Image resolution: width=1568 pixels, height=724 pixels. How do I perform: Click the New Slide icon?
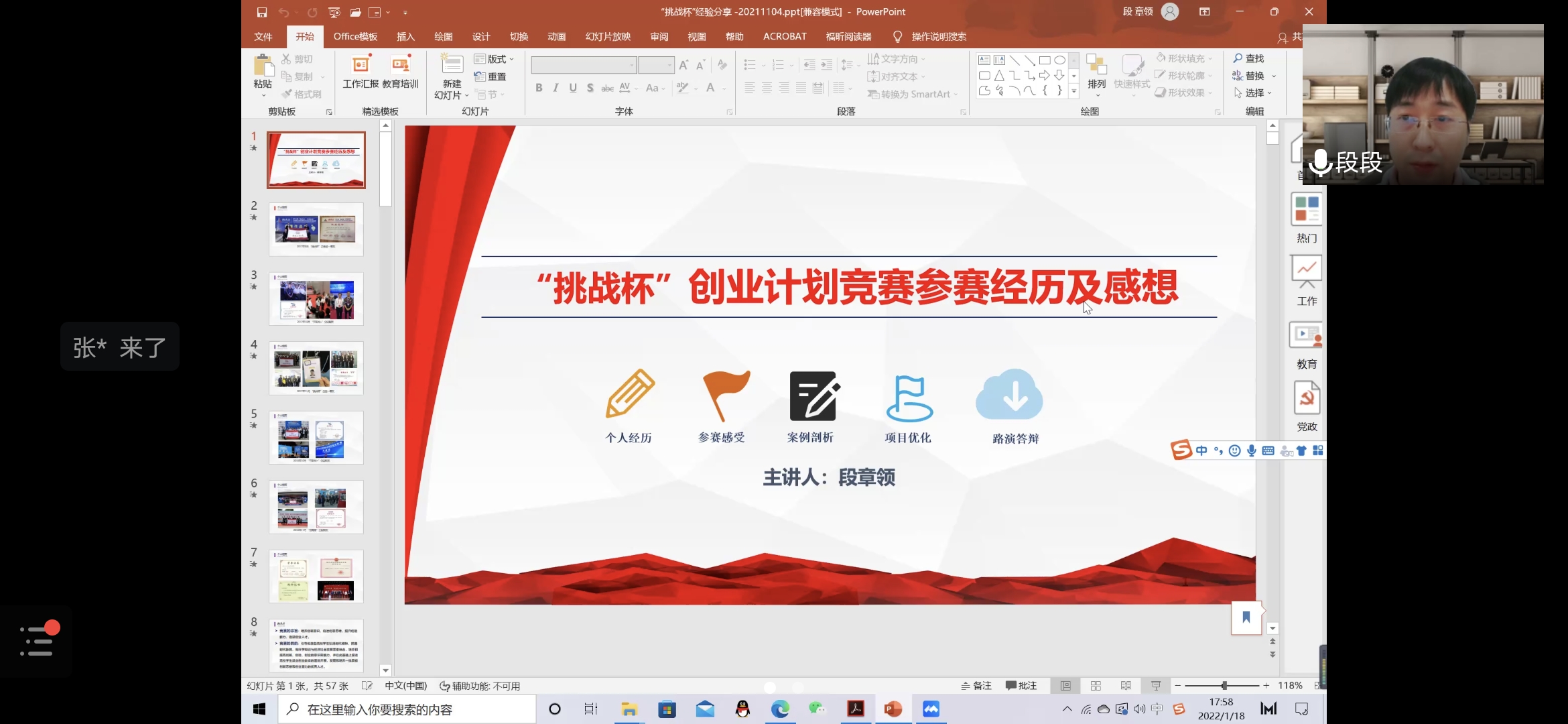(x=452, y=65)
